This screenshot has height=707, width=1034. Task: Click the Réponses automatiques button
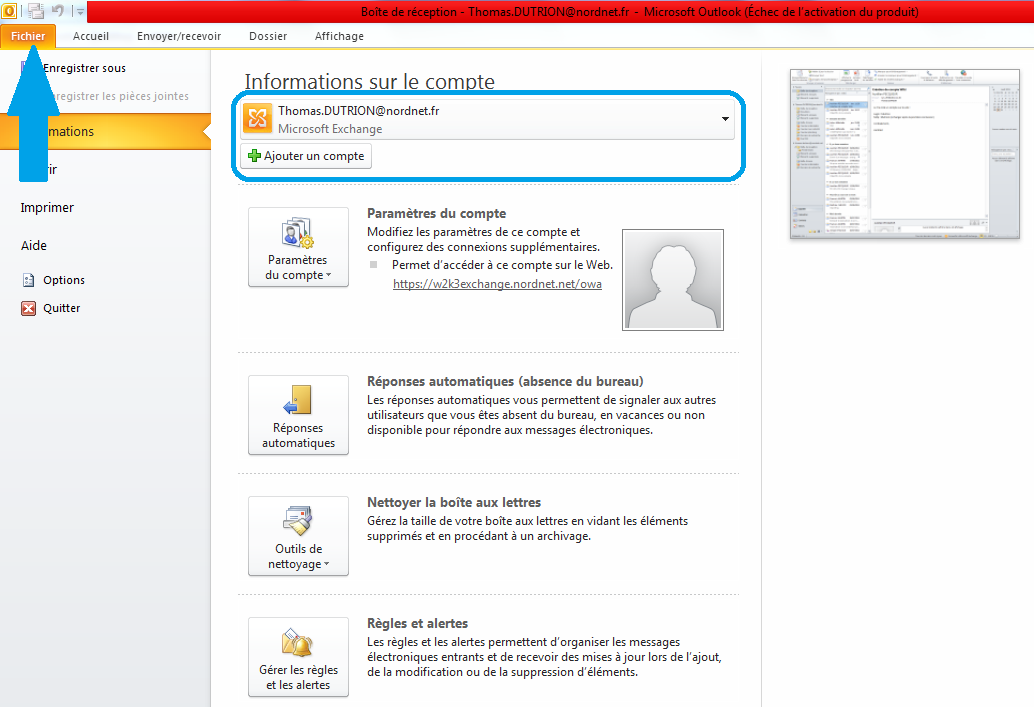(298, 415)
